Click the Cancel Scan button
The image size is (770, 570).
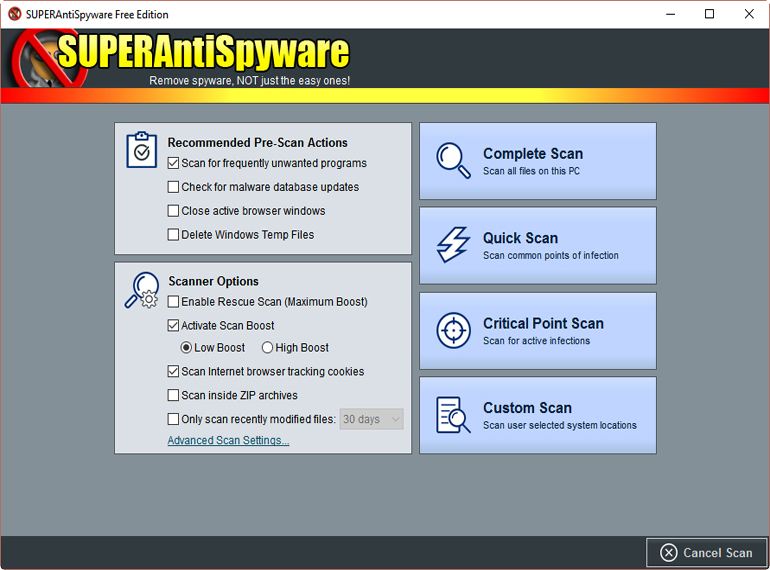(706, 552)
